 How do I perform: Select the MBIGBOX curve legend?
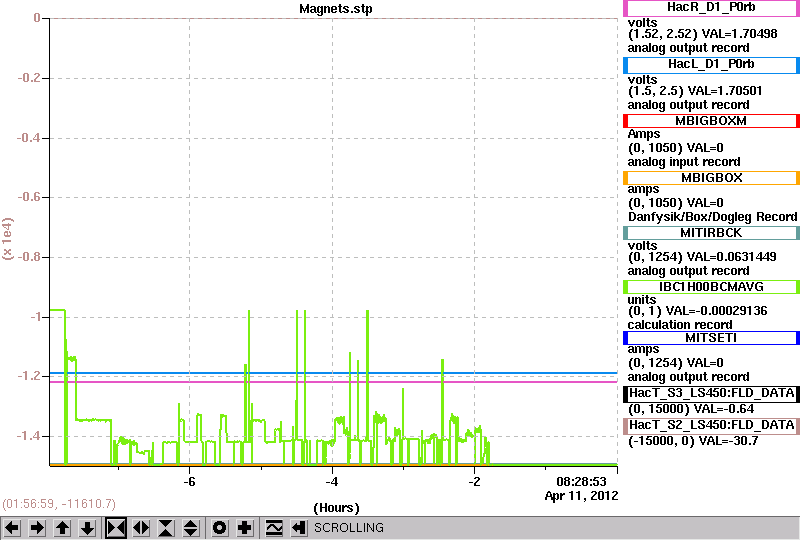coord(711,178)
